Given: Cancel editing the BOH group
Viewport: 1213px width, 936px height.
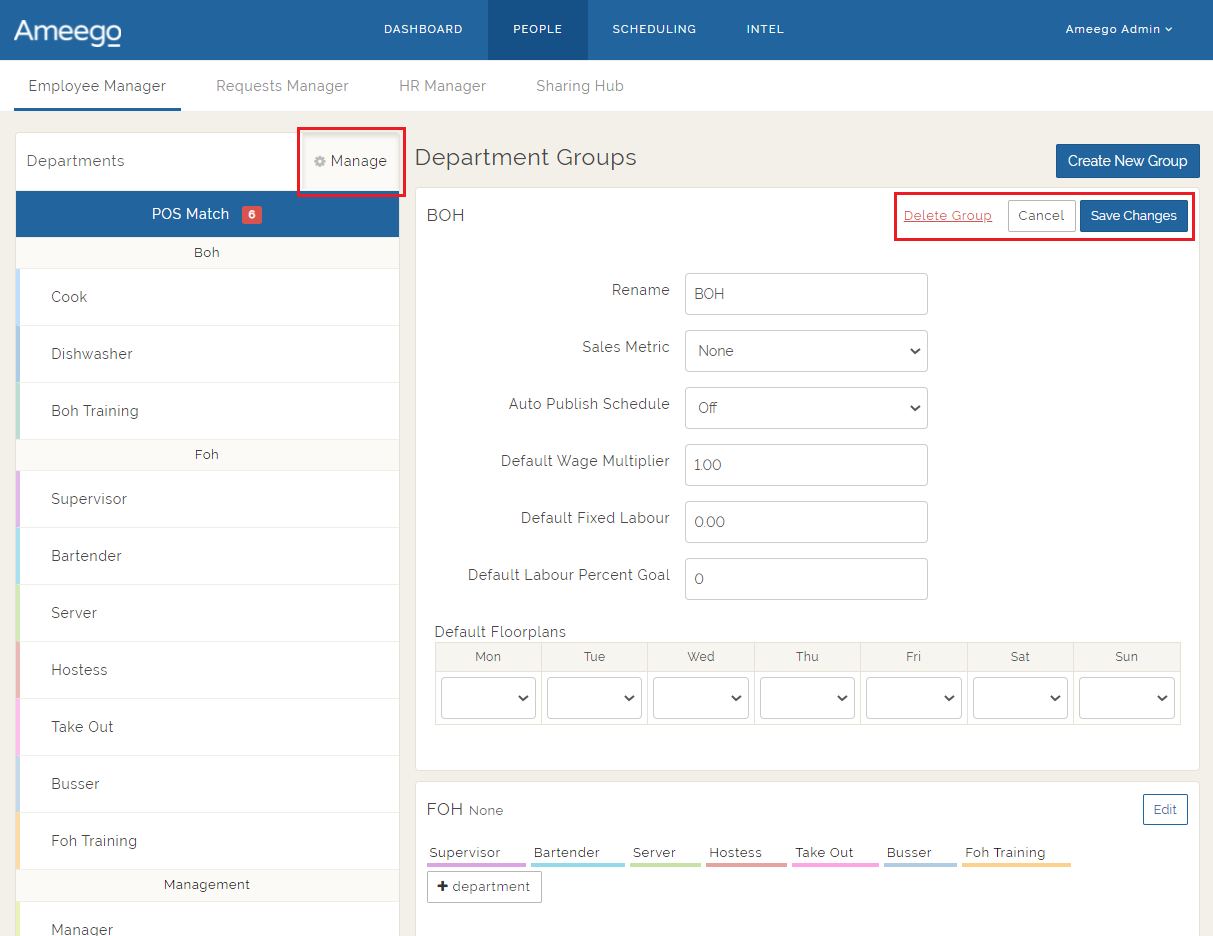Looking at the screenshot, I should pos(1041,216).
